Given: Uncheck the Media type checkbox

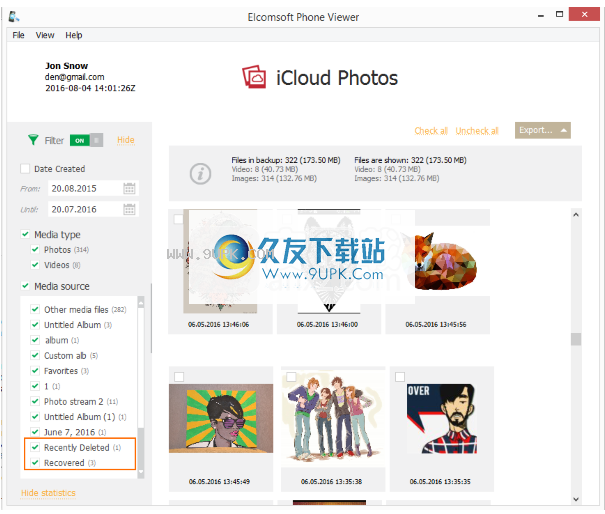Looking at the screenshot, I should [x=25, y=234].
